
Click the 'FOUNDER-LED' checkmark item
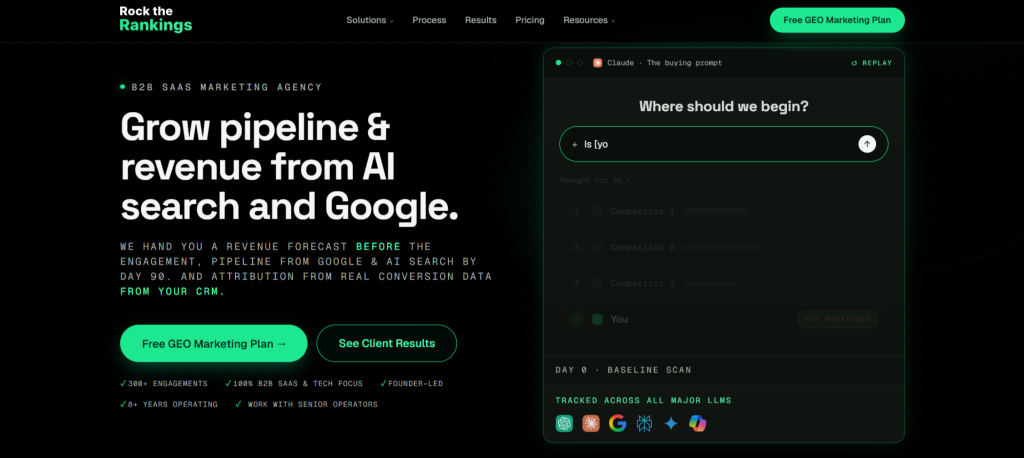411,384
